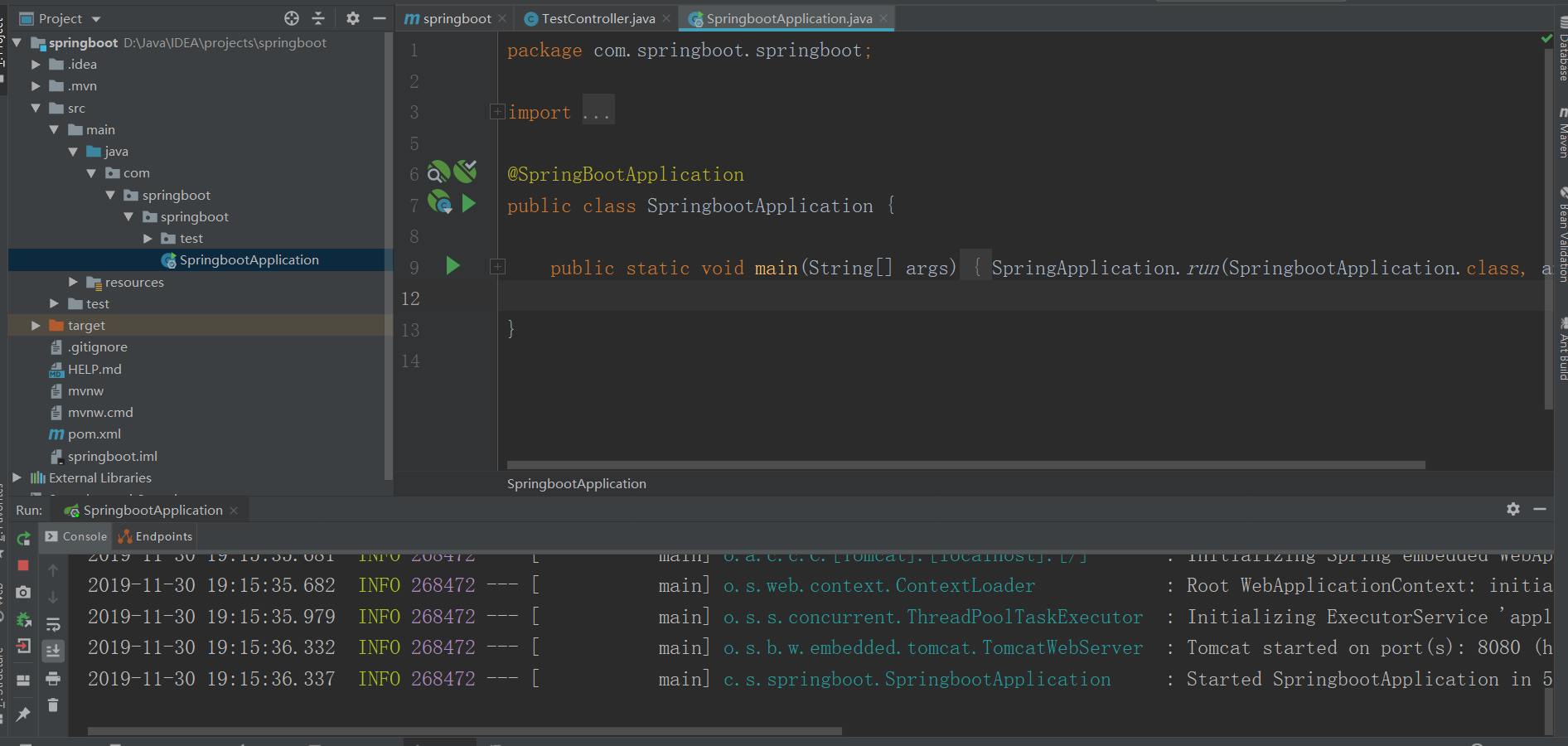Viewport: 1568px width, 746px height.
Task: Open the Maven side tool window
Action: [1561, 133]
